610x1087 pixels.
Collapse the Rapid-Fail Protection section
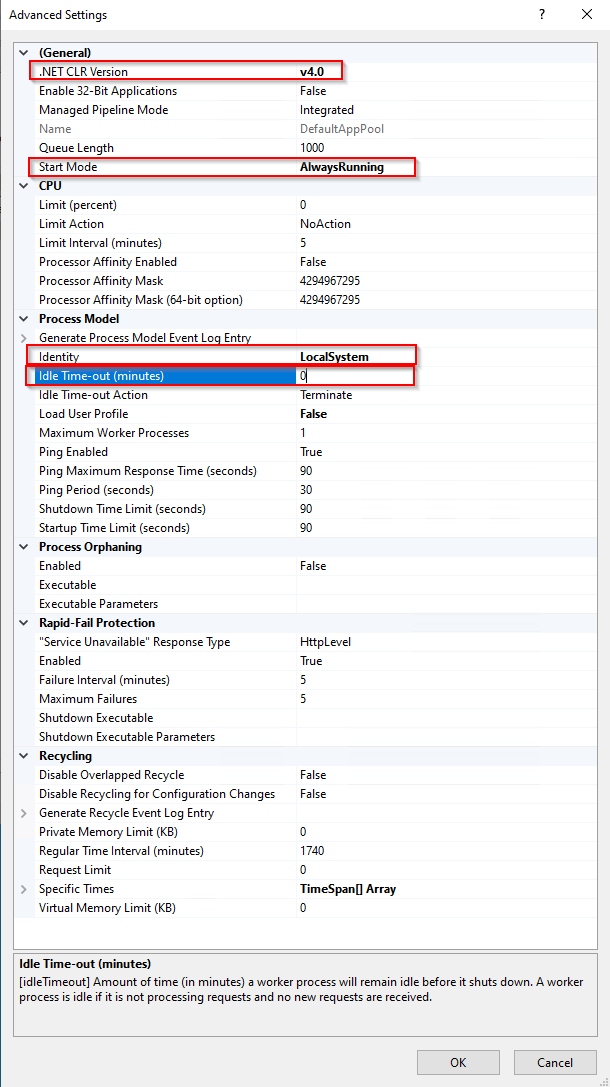(24, 623)
